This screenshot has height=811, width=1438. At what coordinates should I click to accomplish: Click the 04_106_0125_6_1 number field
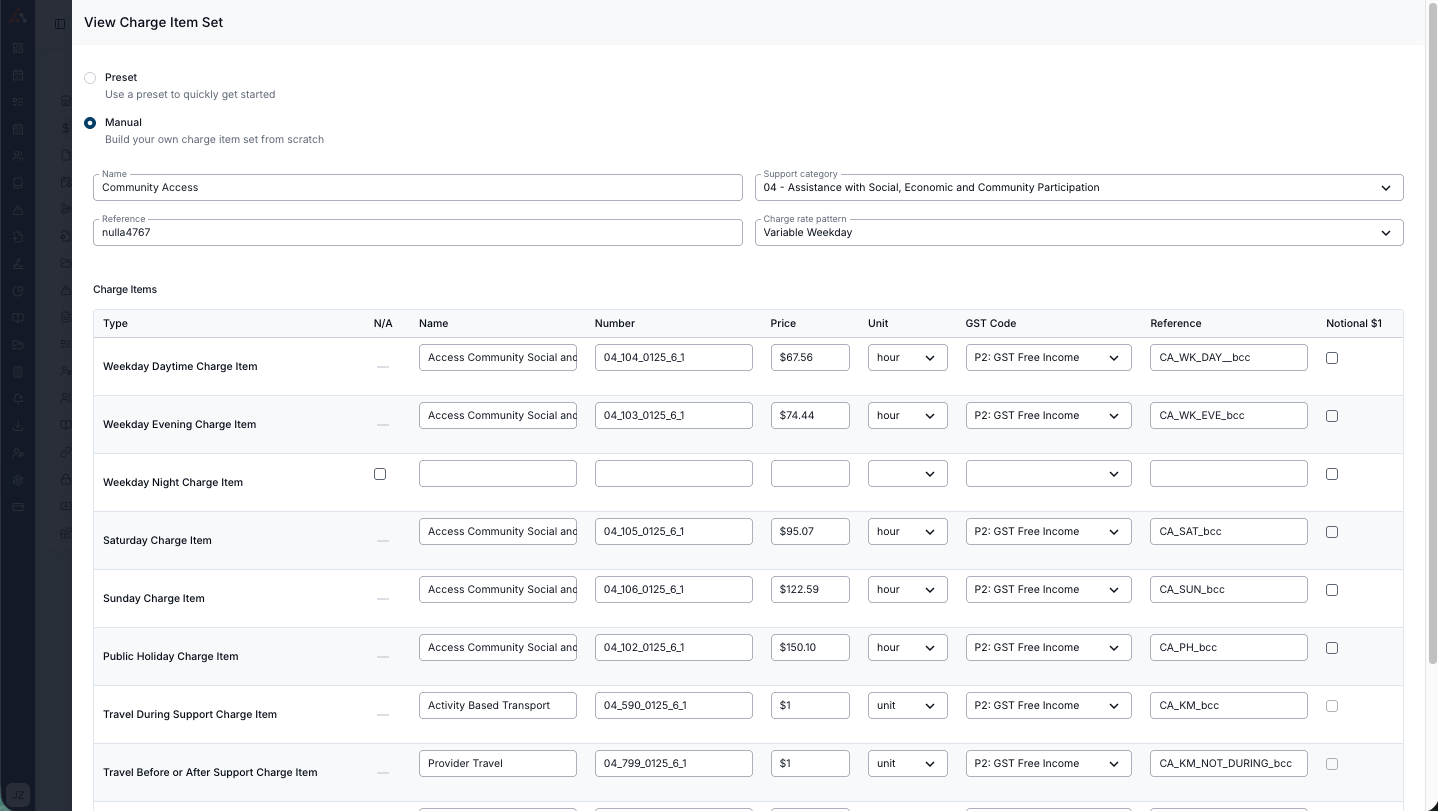673,590
